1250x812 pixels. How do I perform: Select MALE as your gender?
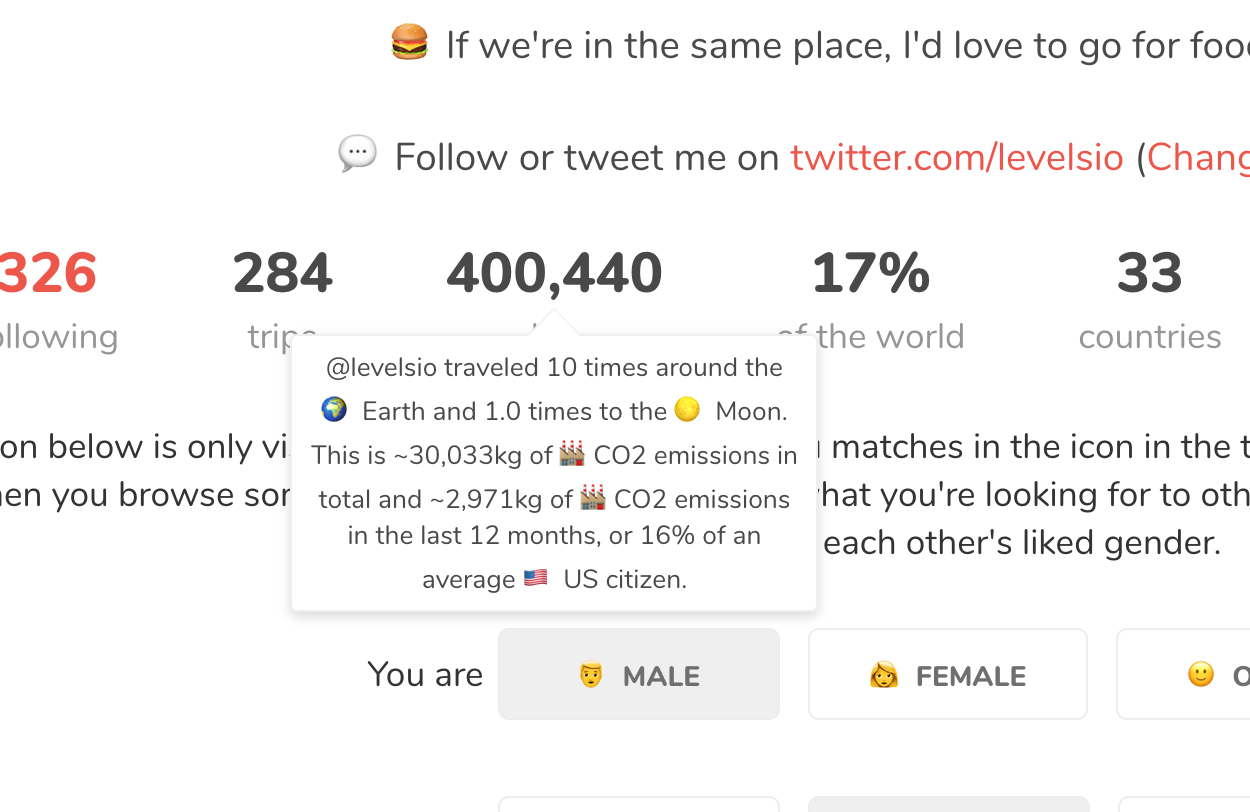pos(639,674)
